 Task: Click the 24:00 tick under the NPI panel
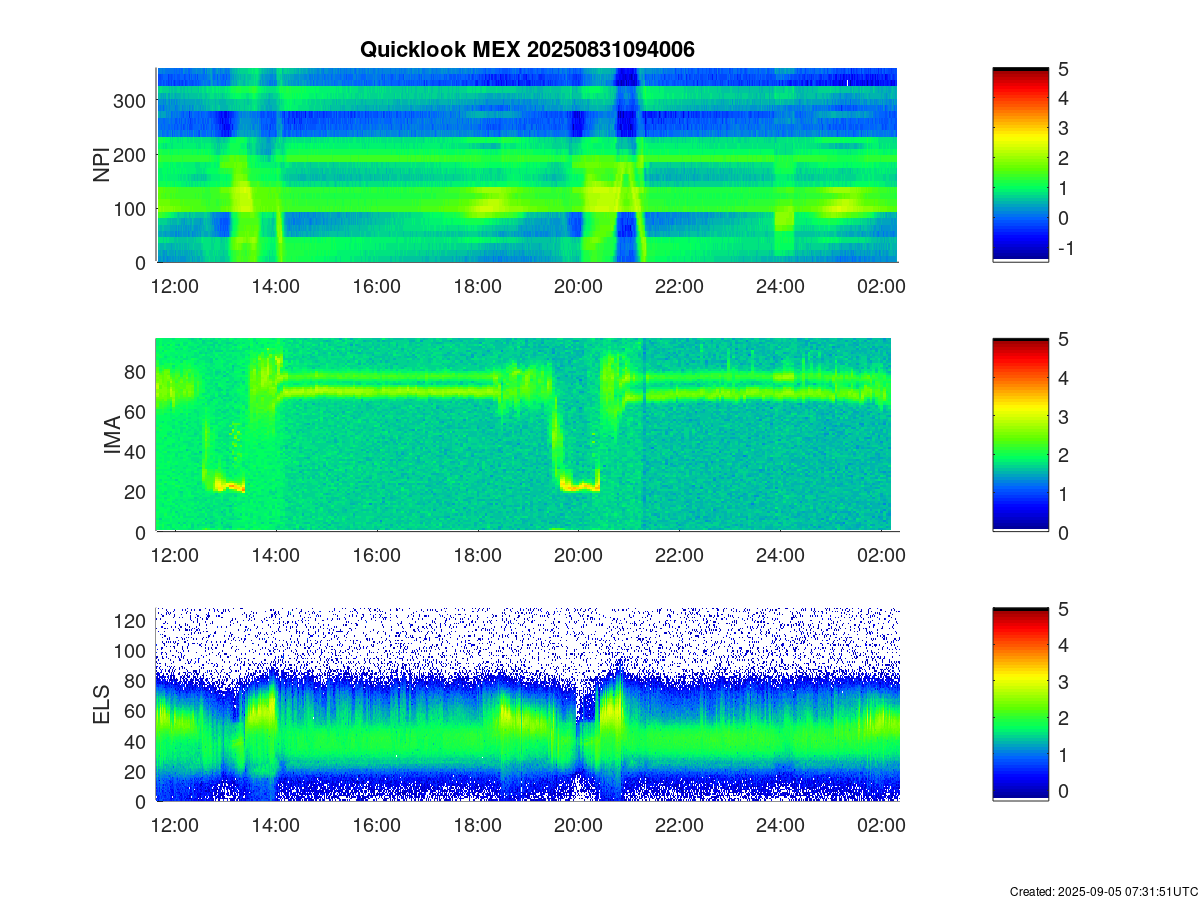[x=780, y=286]
